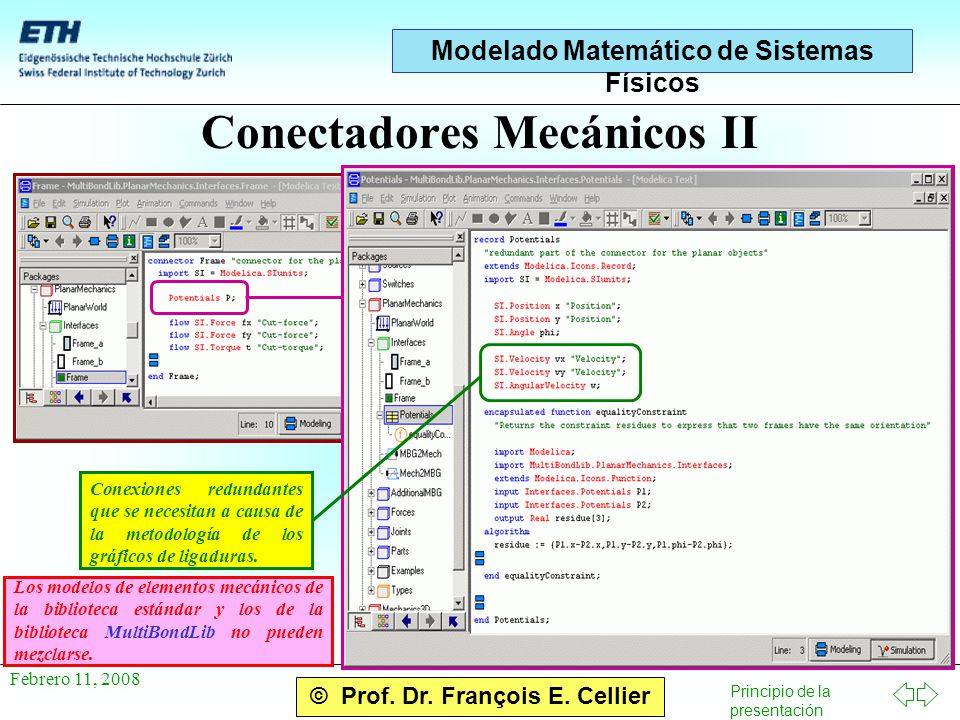The height and width of the screenshot is (720, 960).
Task: Toggle connector routing icon in Potentials window
Action: click(x=629, y=219)
